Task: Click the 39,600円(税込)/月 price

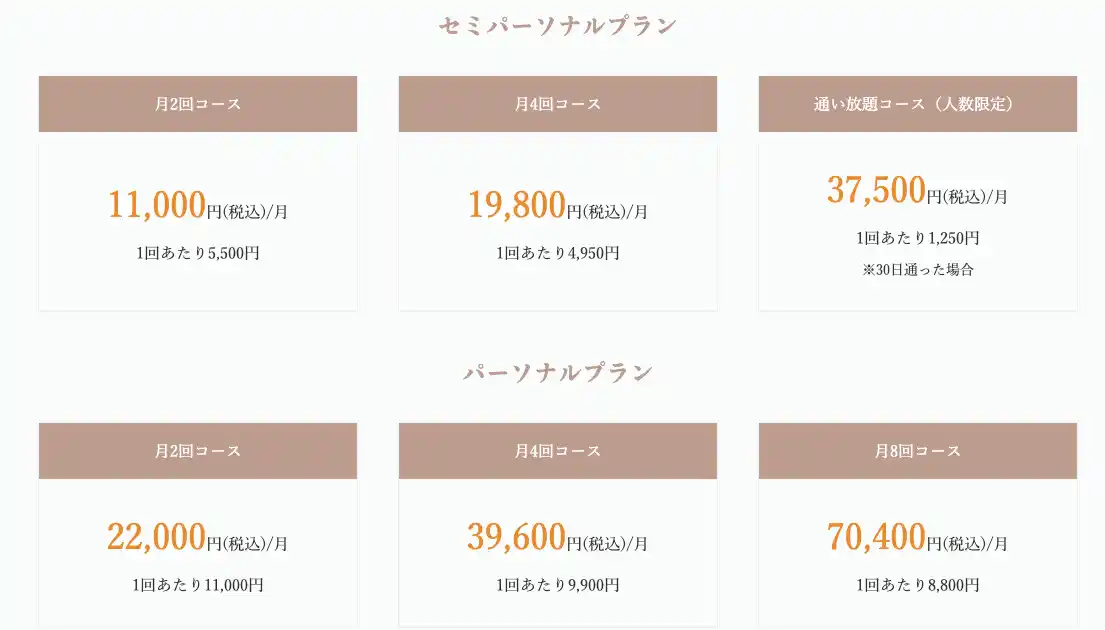Action: tap(557, 539)
